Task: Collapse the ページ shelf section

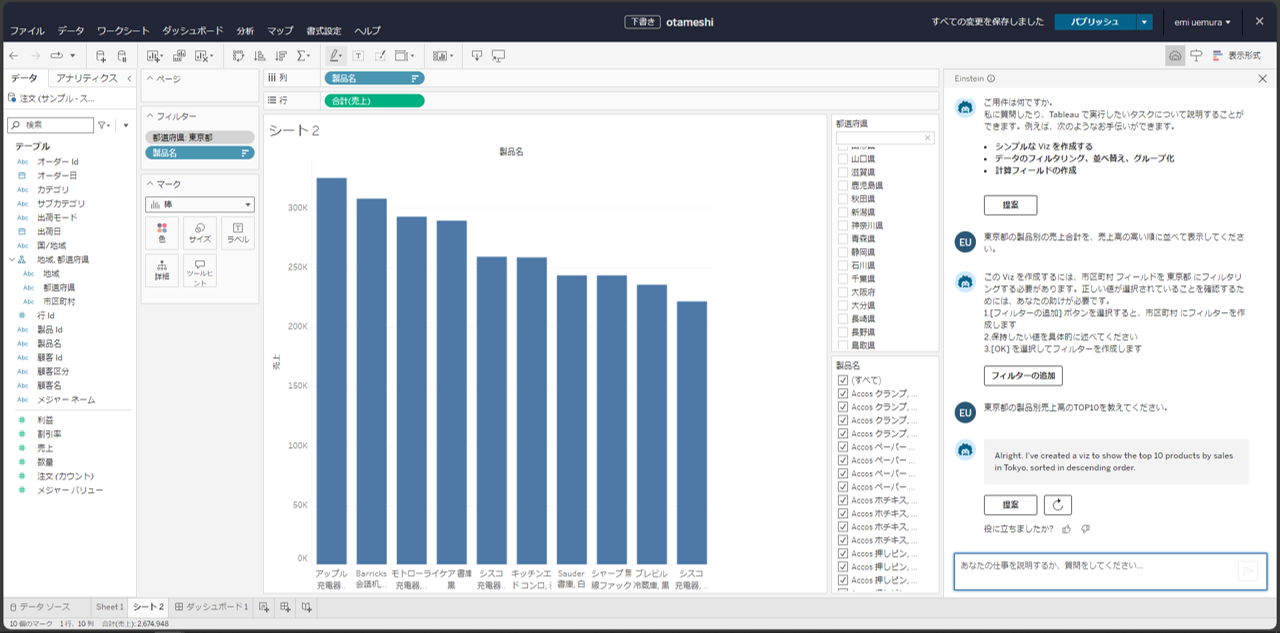Action: click(x=149, y=78)
